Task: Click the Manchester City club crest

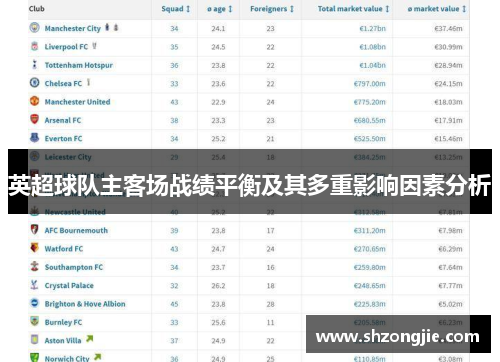Action: [34, 28]
